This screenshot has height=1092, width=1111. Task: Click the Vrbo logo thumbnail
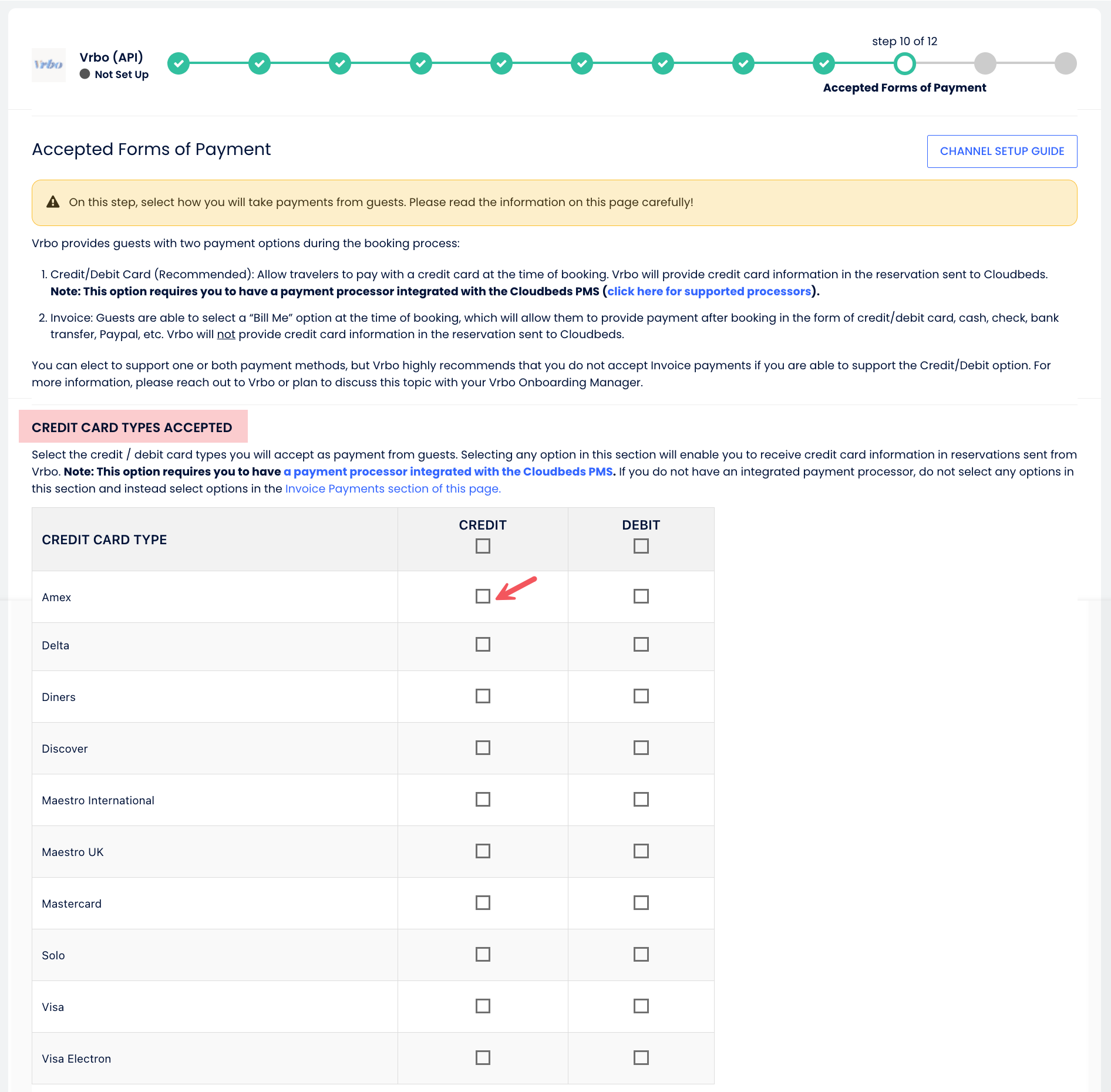(48, 65)
